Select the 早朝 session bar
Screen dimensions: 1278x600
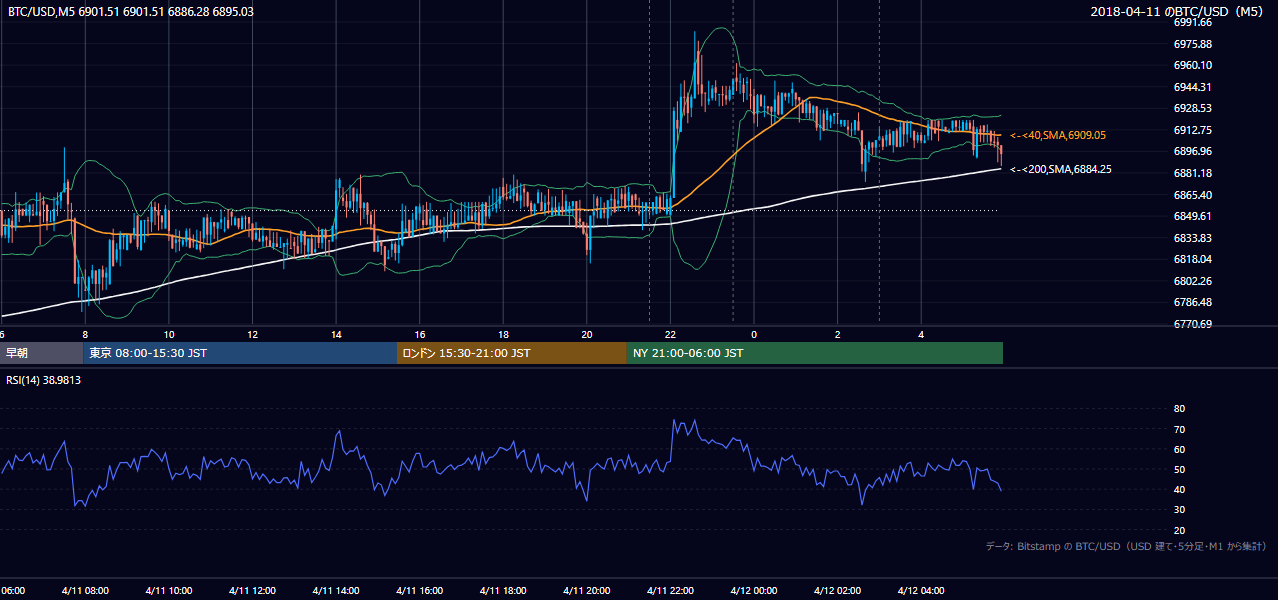41,353
